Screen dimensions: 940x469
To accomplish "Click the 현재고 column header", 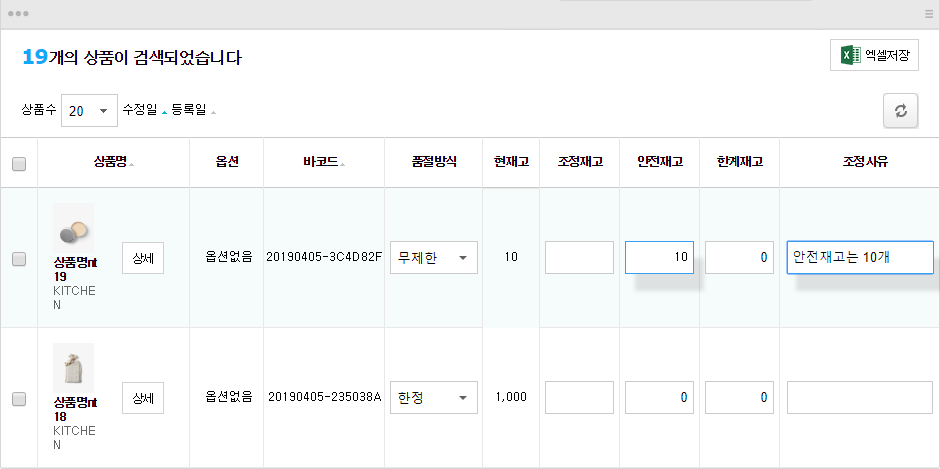I will point(511,162).
